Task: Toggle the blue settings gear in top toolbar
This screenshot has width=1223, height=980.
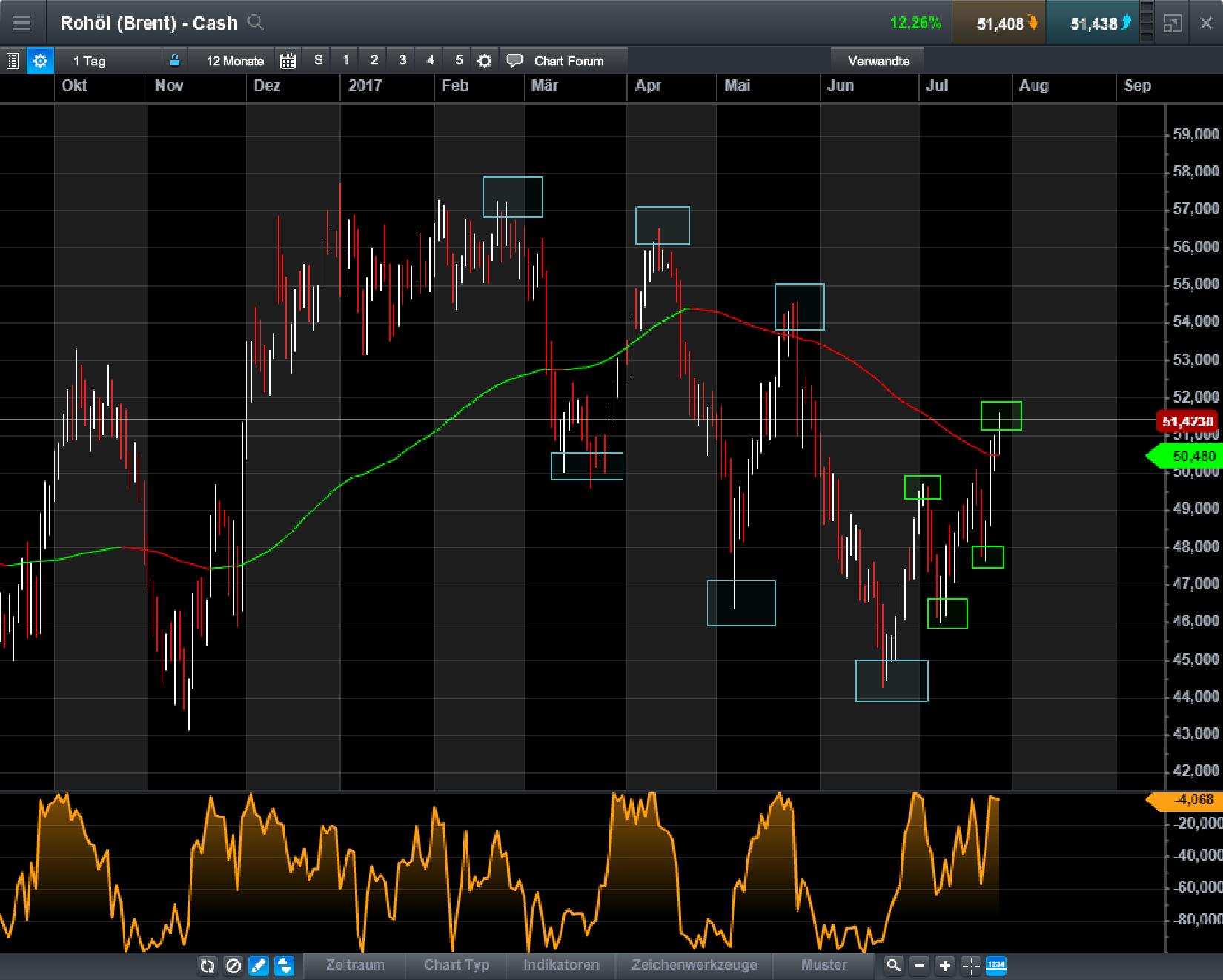Action: click(x=40, y=61)
